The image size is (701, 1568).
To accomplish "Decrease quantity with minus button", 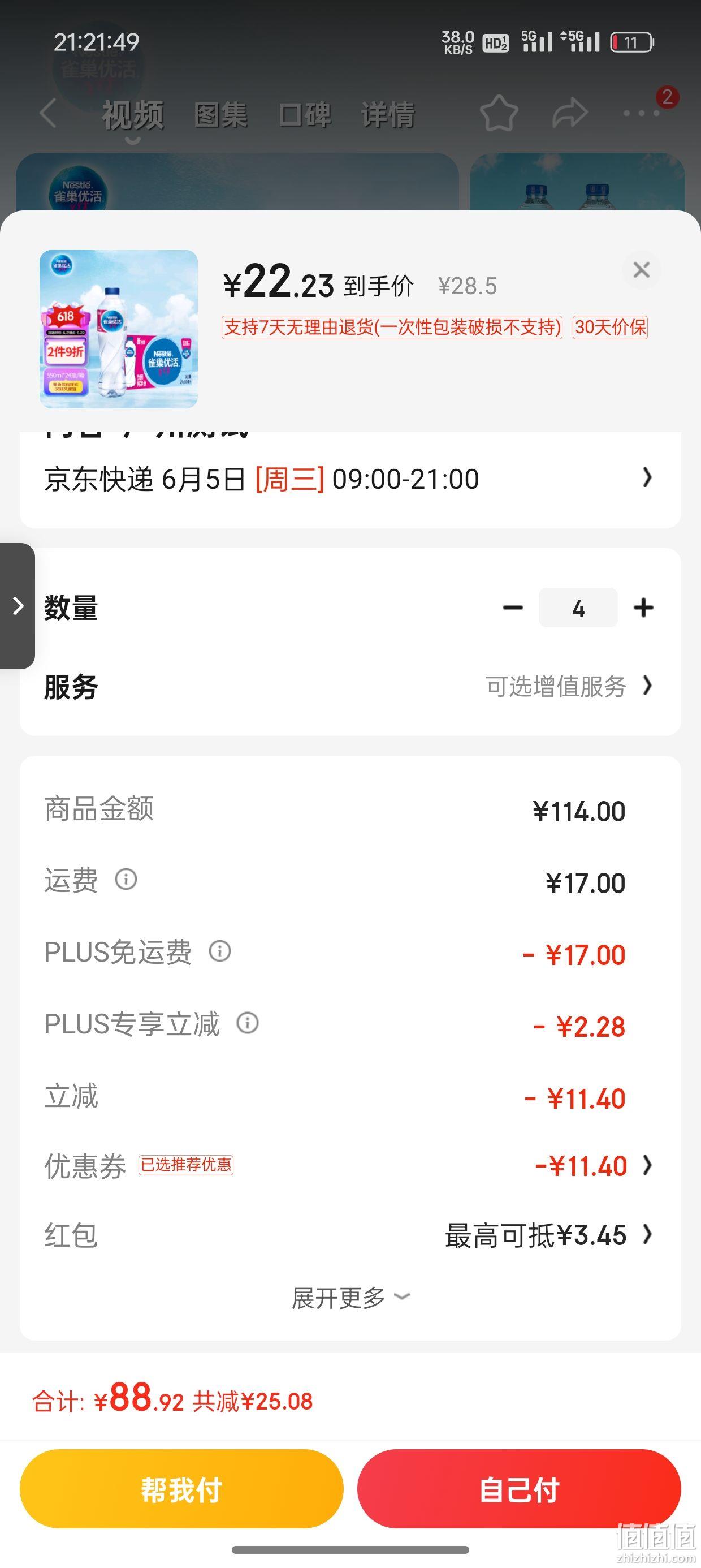I will click(513, 608).
